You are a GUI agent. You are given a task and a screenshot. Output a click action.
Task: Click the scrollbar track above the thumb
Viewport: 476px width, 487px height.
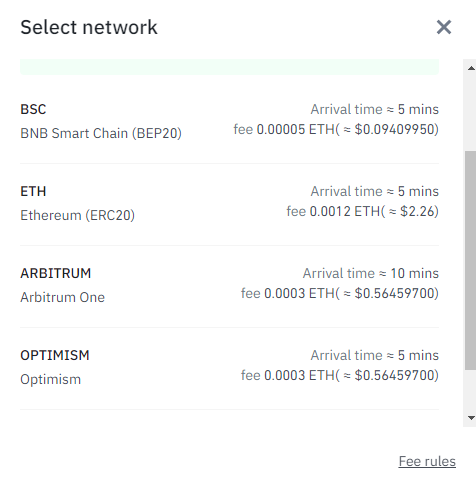click(x=470, y=112)
